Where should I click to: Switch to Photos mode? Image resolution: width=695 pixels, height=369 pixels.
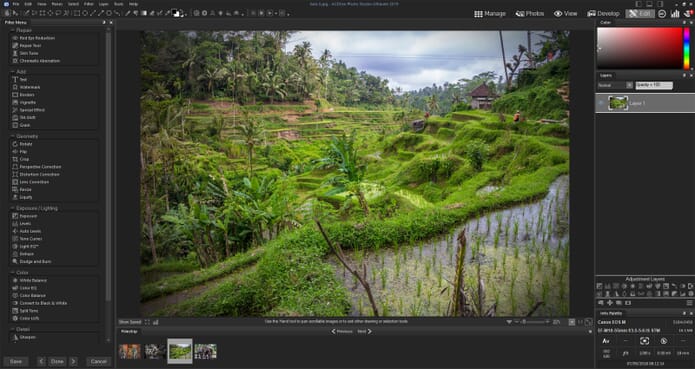[x=530, y=14]
